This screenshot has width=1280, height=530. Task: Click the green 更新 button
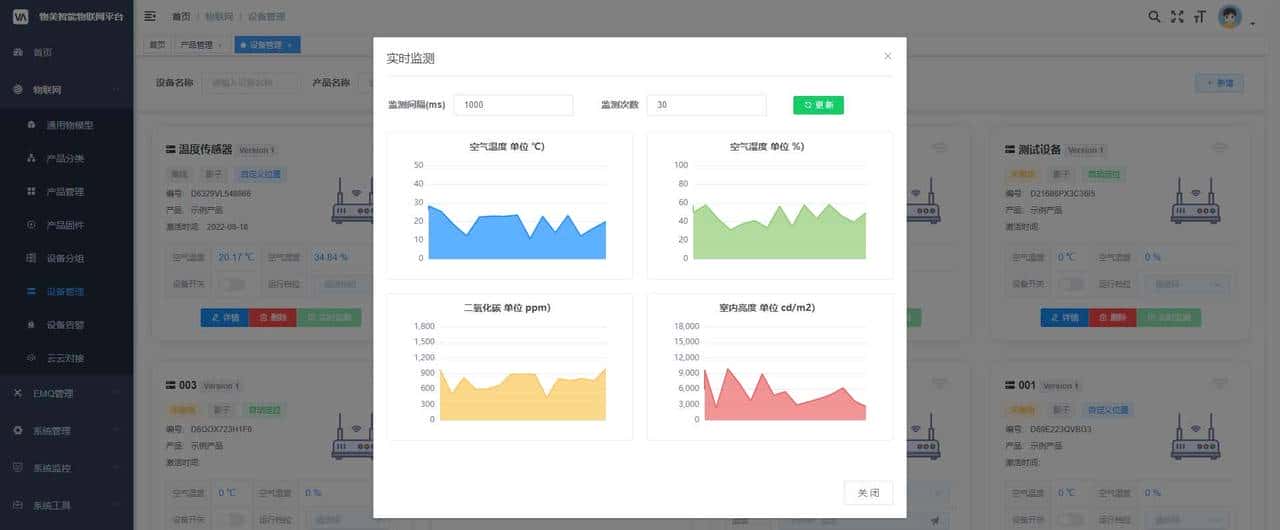click(x=818, y=105)
